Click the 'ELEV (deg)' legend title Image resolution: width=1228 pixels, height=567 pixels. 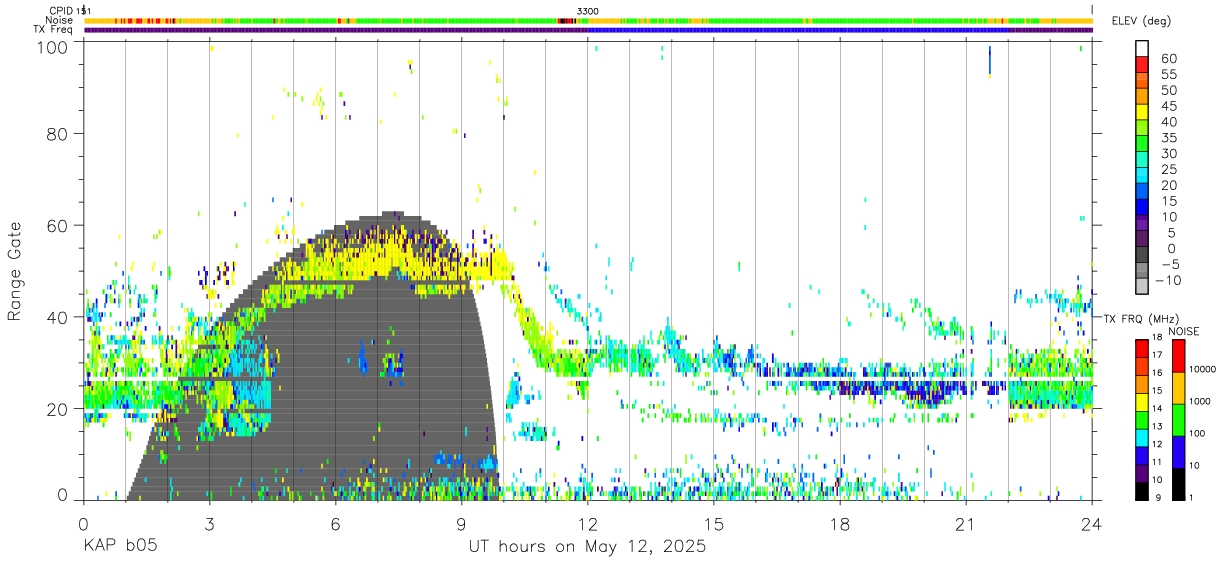coord(1141,21)
